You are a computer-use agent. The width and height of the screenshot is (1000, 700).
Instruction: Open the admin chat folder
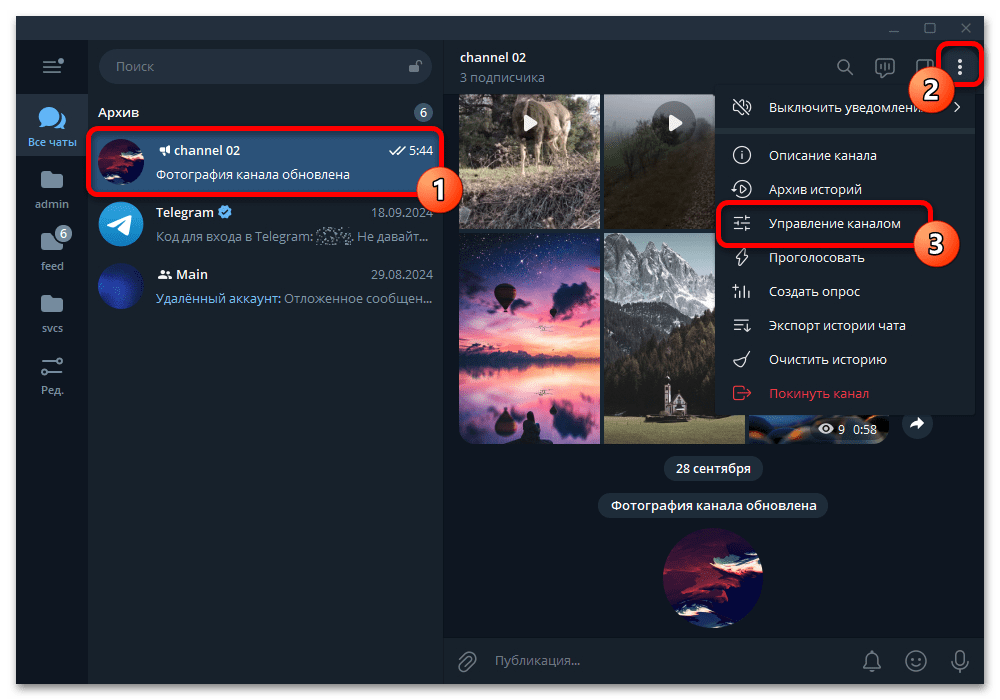tap(52, 189)
